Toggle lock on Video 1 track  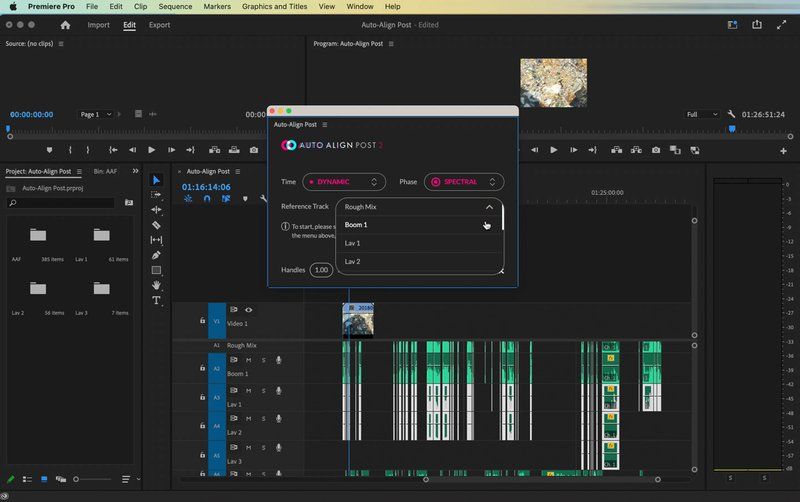[x=203, y=321]
